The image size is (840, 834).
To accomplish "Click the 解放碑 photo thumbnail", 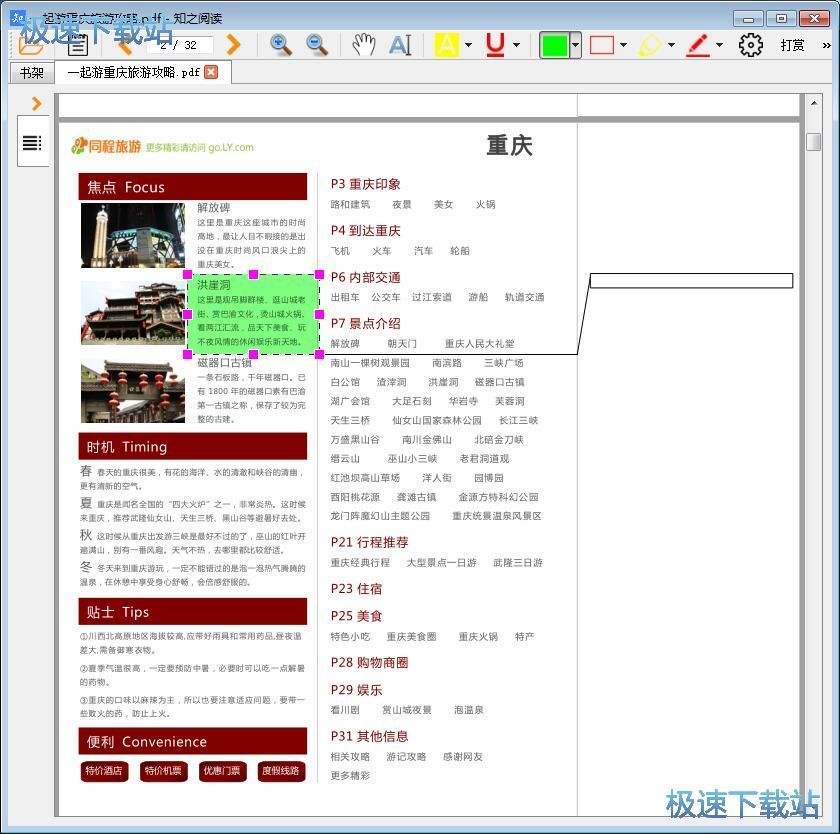I will 133,235.
